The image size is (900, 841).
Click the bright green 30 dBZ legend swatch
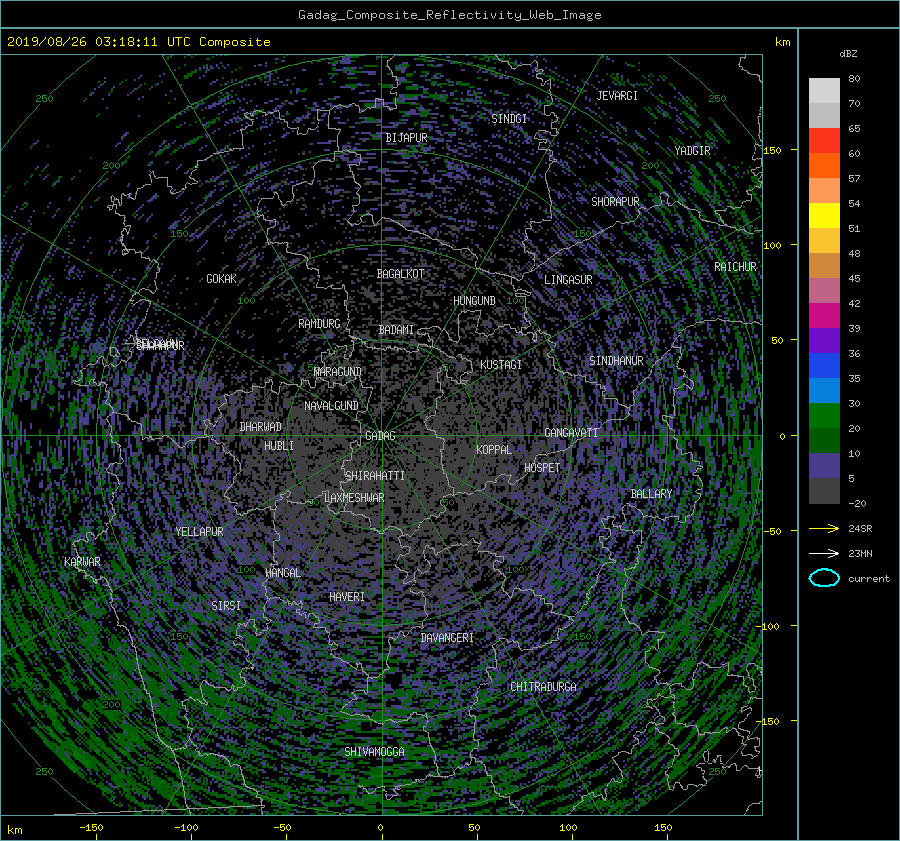(824, 415)
